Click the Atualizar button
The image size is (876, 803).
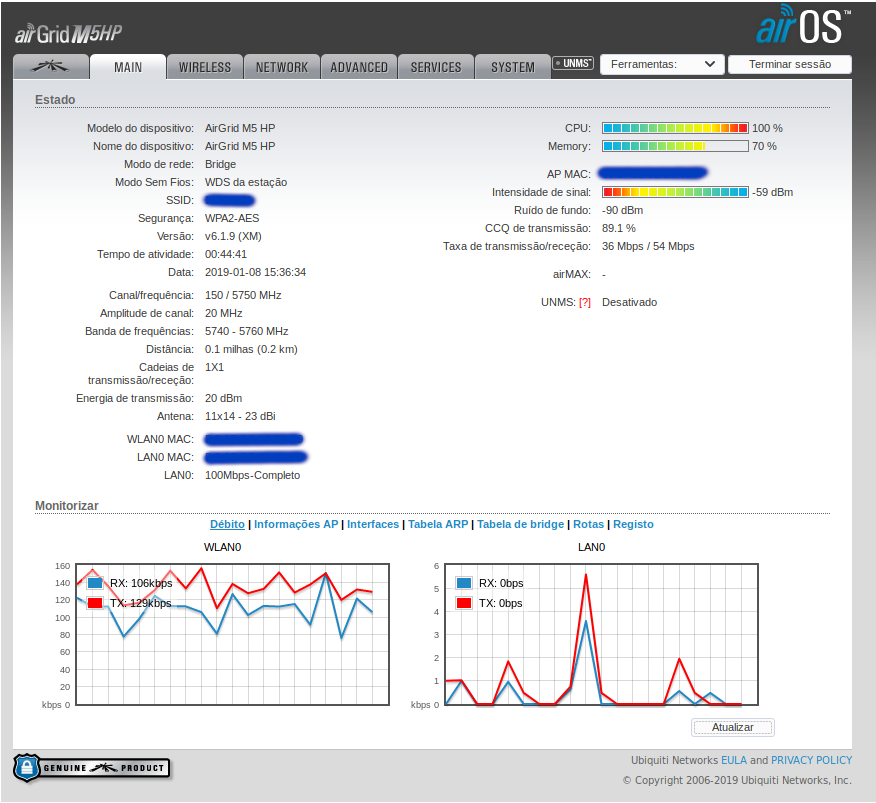[732, 727]
